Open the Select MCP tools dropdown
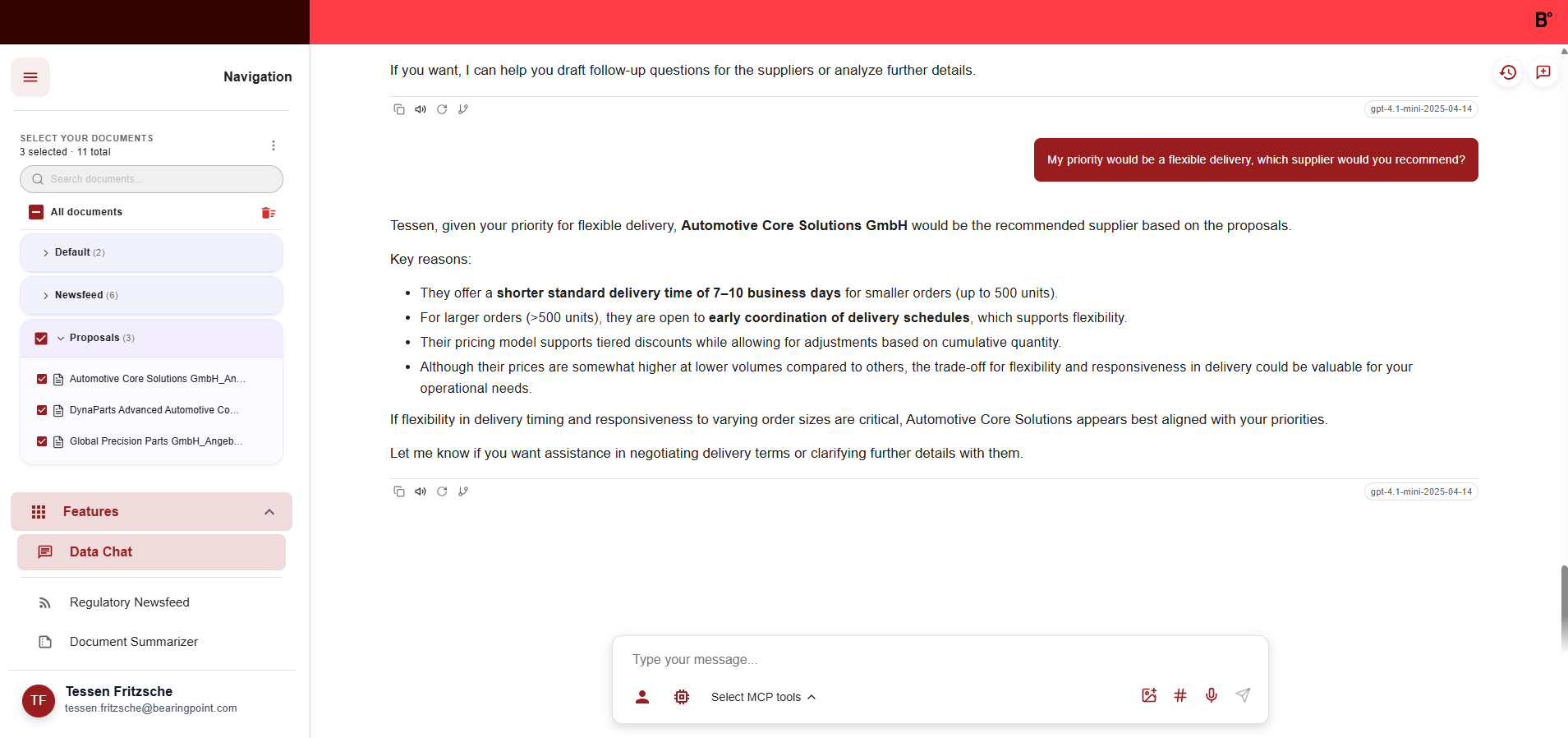Screen dimensions: 1568x738 point(763,697)
